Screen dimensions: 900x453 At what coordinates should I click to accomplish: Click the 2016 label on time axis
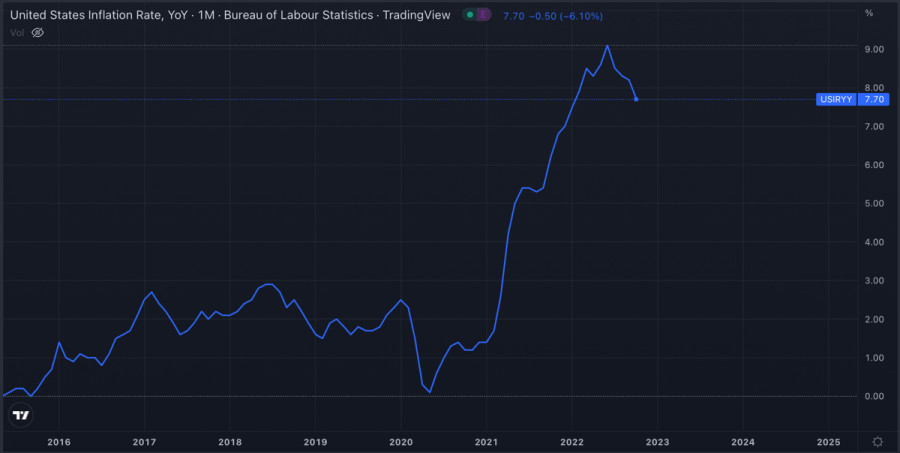pos(59,441)
